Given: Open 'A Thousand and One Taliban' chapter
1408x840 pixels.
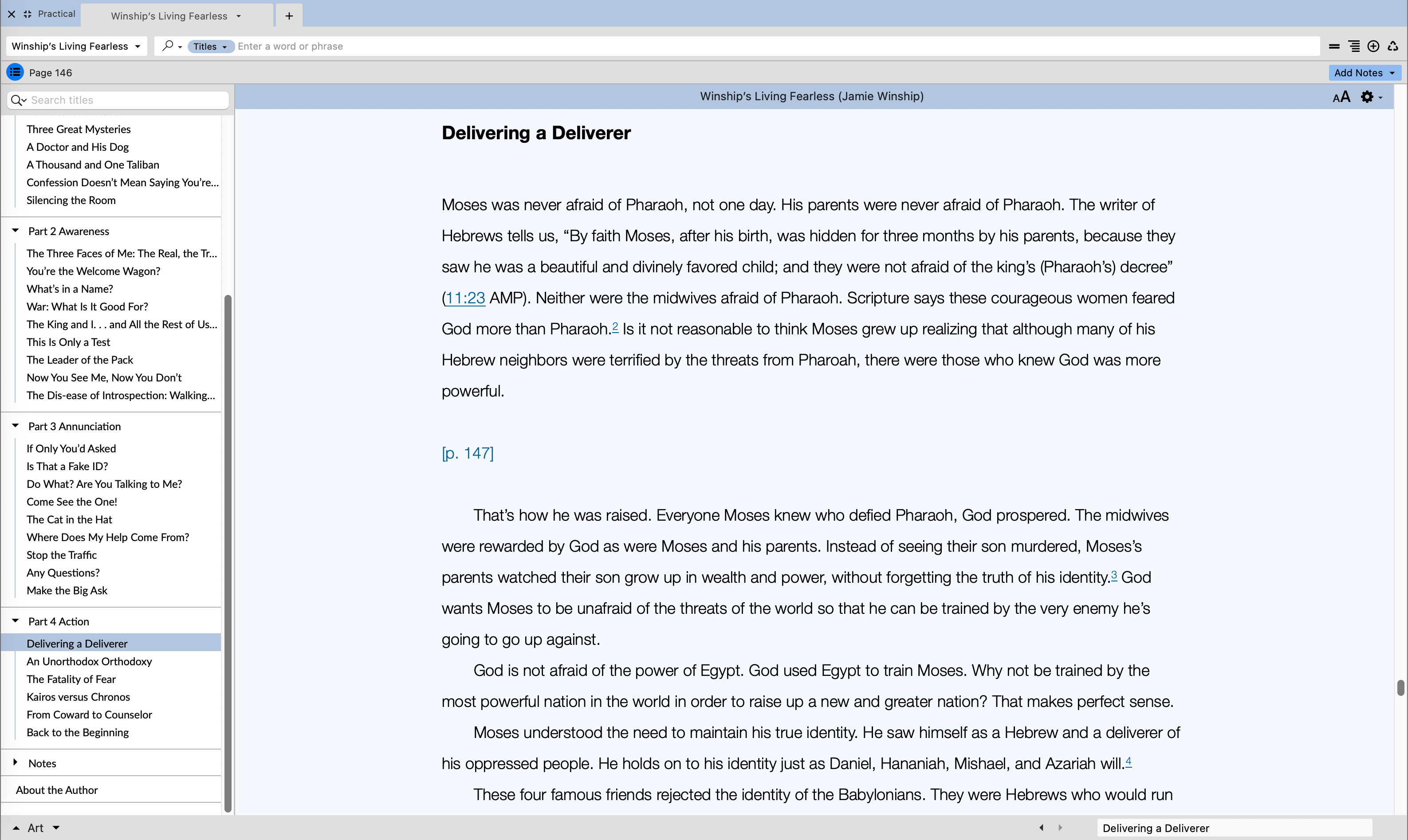Looking at the screenshot, I should [93, 165].
